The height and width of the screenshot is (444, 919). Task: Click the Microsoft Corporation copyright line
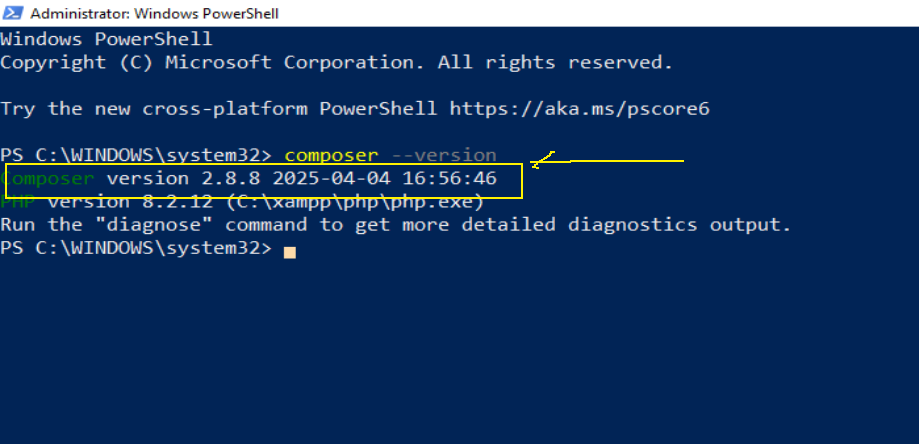pos(336,62)
